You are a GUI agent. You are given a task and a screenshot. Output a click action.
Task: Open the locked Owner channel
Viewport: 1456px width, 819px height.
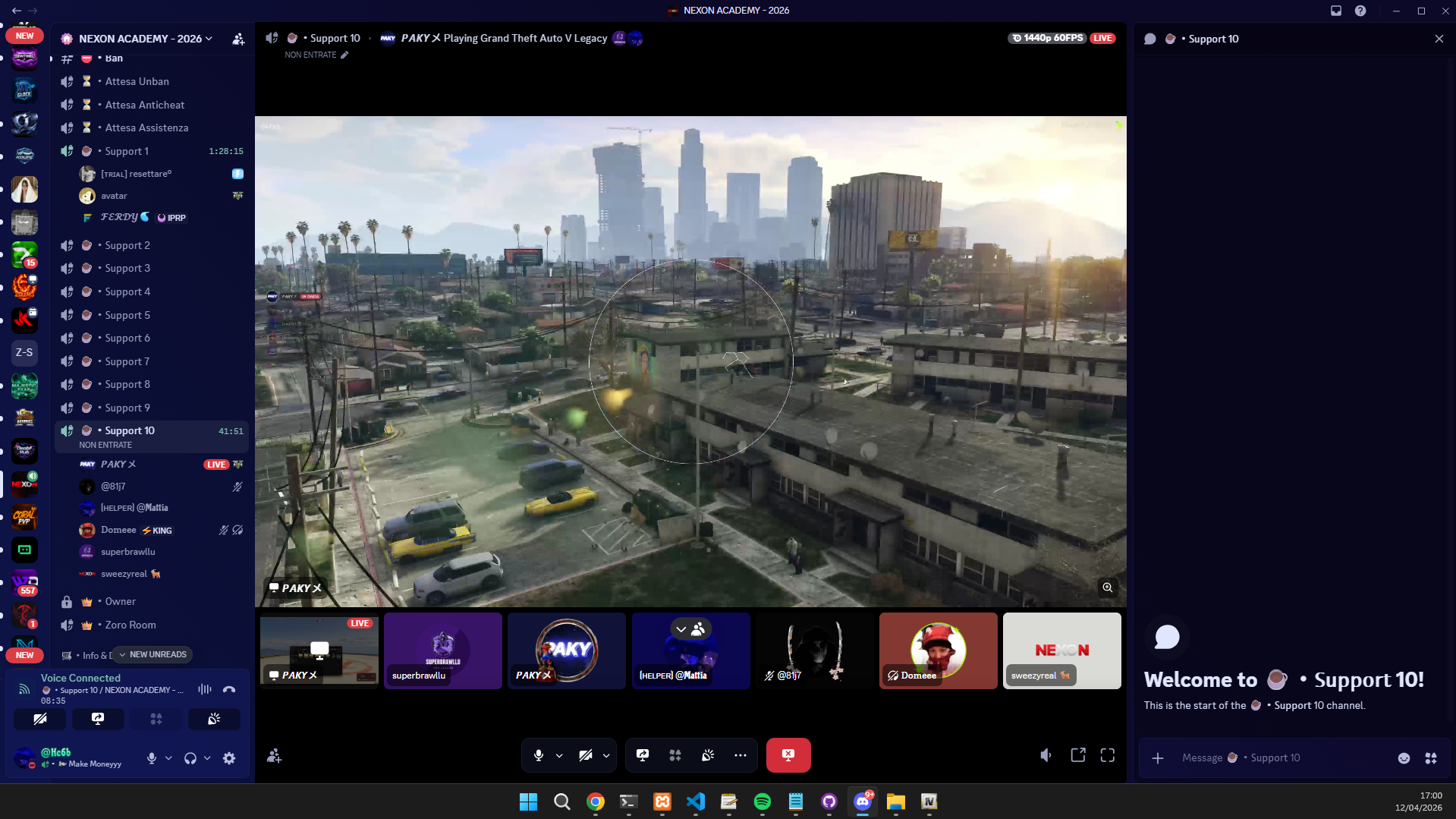point(152,601)
